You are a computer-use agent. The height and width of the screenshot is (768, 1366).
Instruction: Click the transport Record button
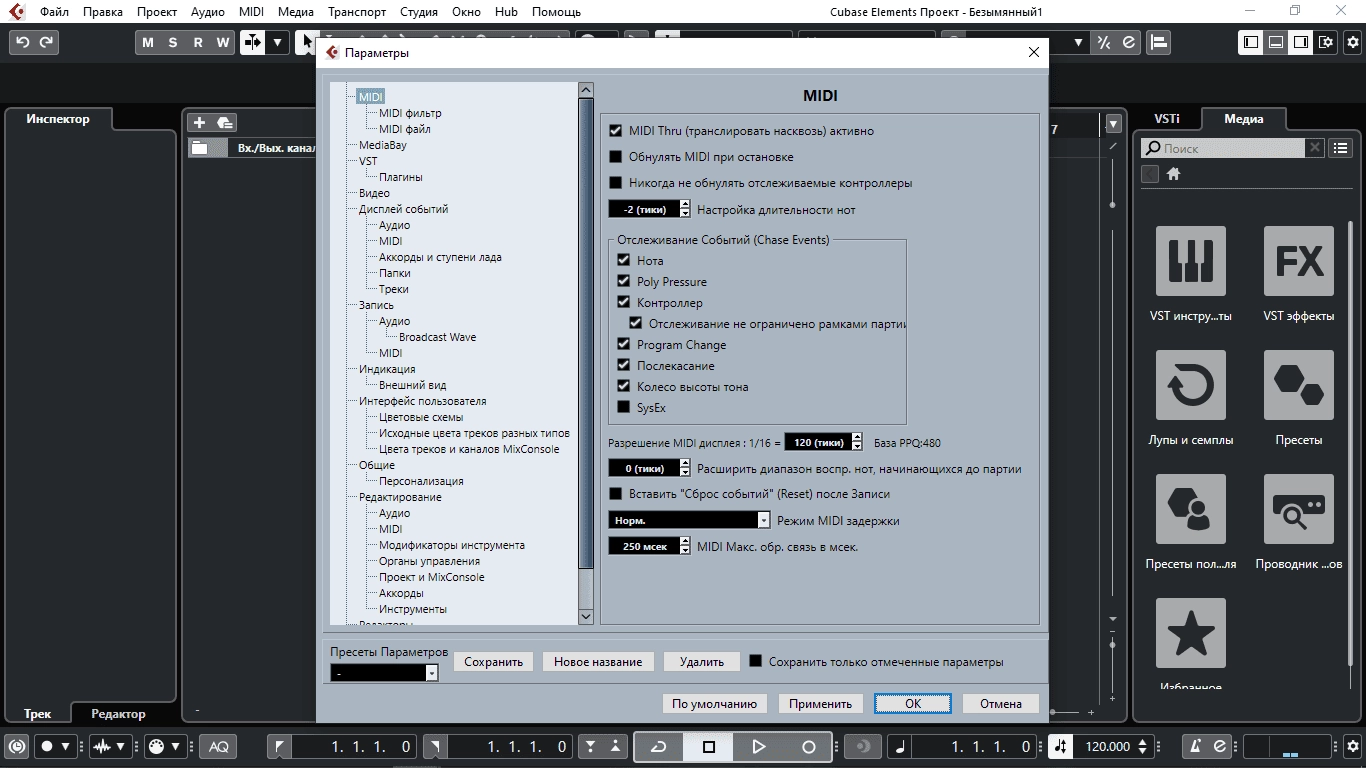point(809,746)
